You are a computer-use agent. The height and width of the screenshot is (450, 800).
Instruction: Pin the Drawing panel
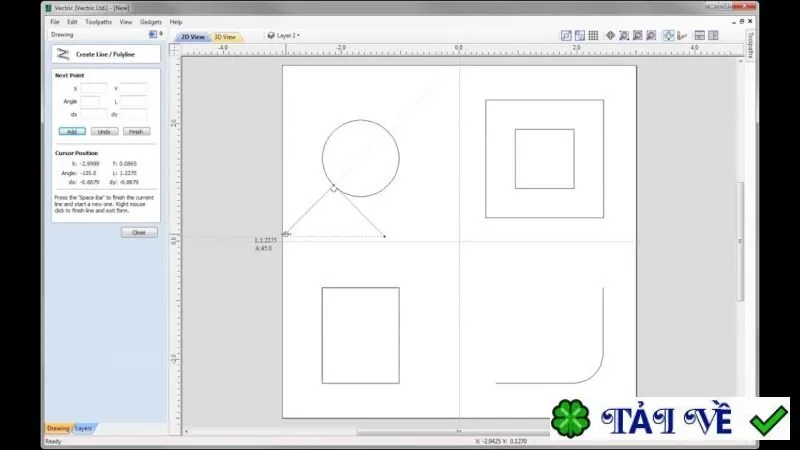161,34
